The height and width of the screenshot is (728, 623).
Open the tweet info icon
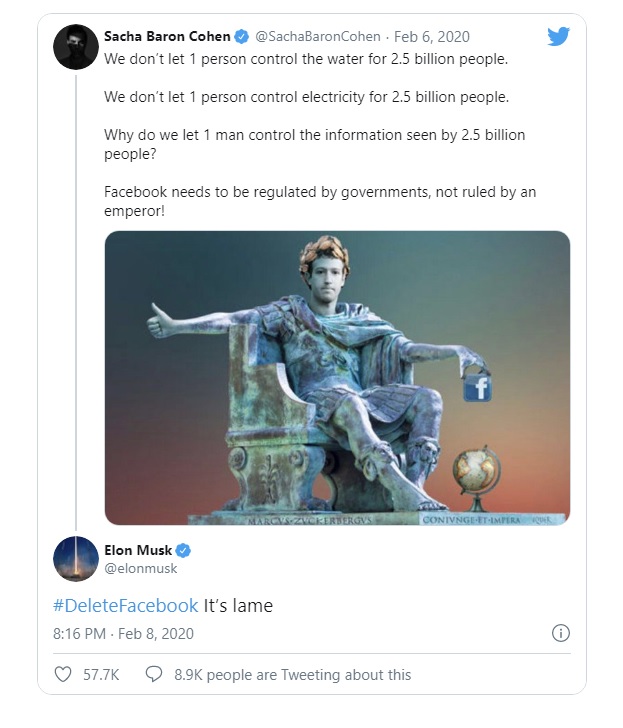[x=561, y=633]
